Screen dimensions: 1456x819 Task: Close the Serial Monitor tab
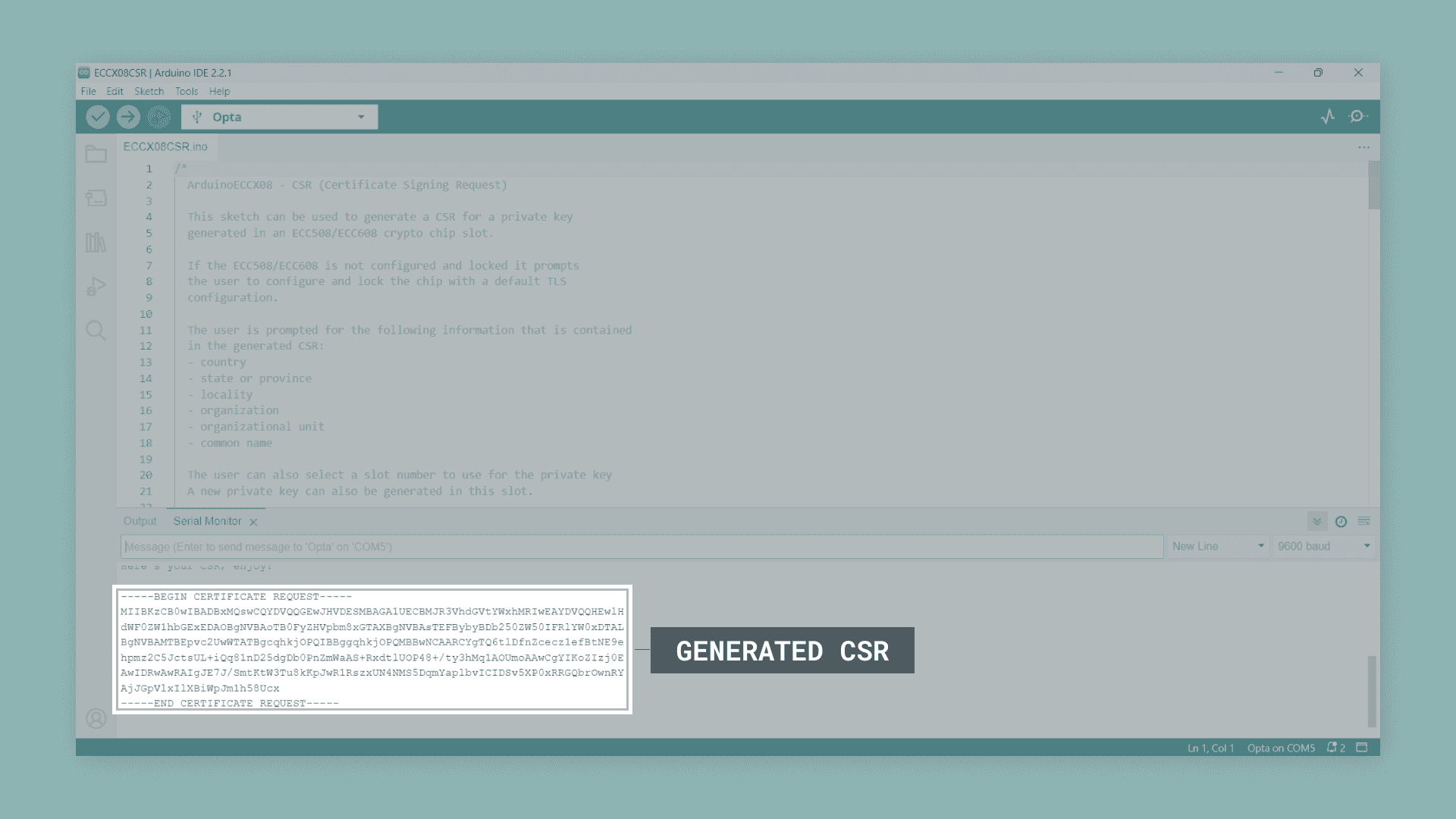coord(254,522)
